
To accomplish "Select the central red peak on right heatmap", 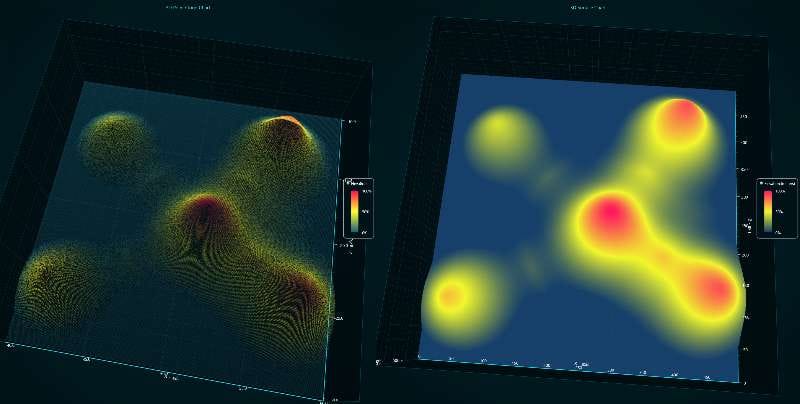I will pyautogui.click(x=610, y=215).
